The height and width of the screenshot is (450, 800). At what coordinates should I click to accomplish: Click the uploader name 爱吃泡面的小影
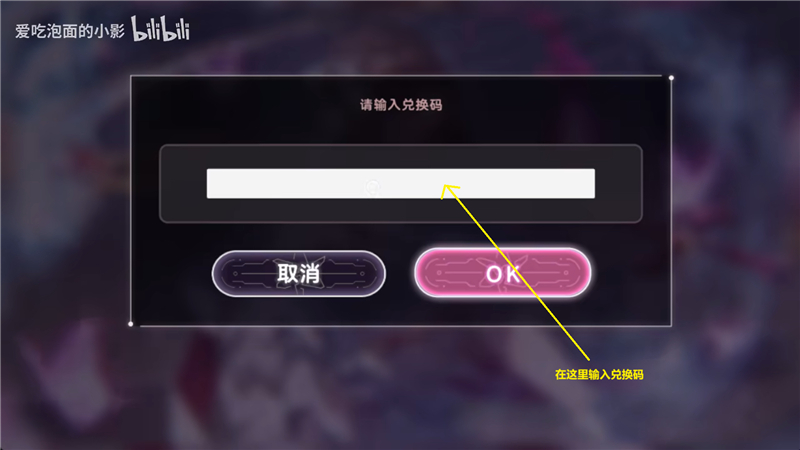(70, 31)
